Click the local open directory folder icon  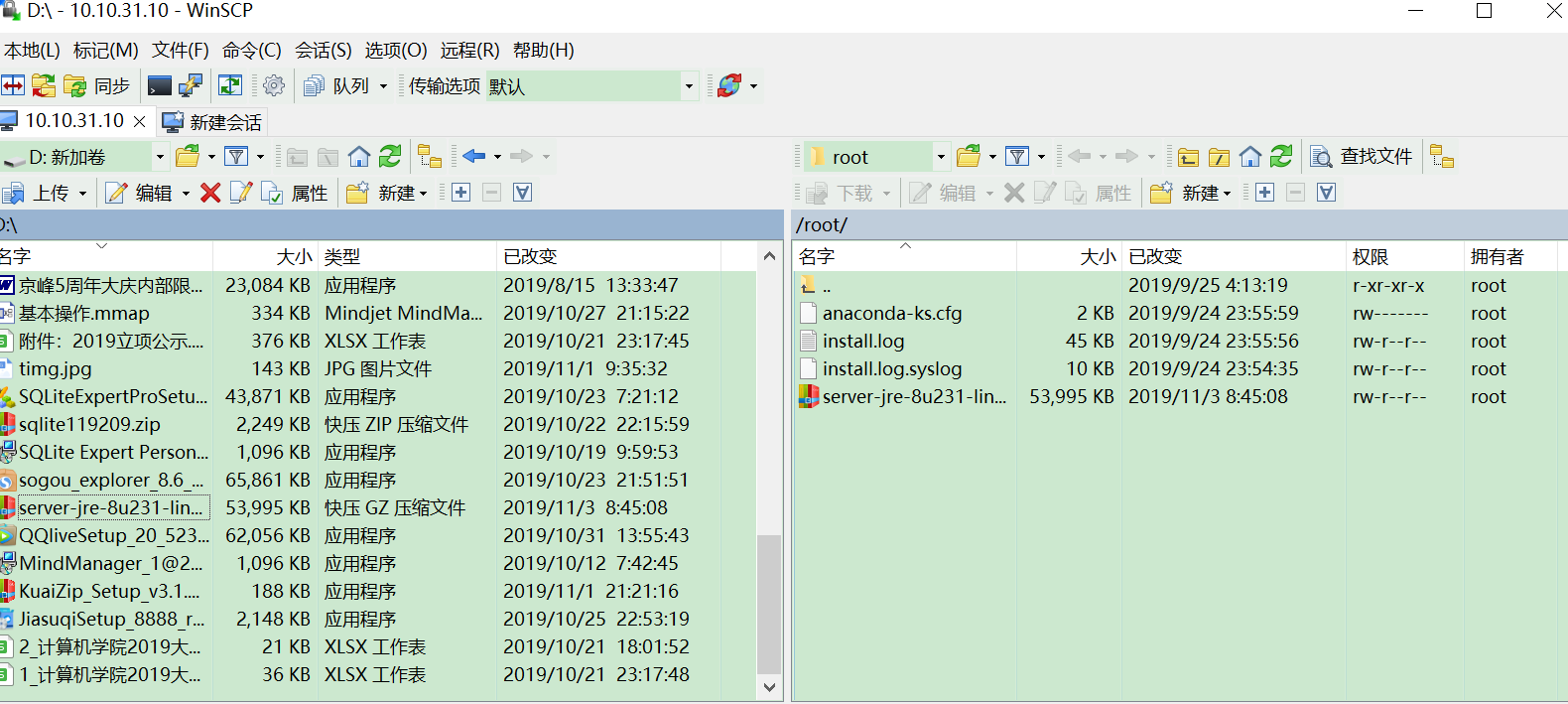pos(188,157)
